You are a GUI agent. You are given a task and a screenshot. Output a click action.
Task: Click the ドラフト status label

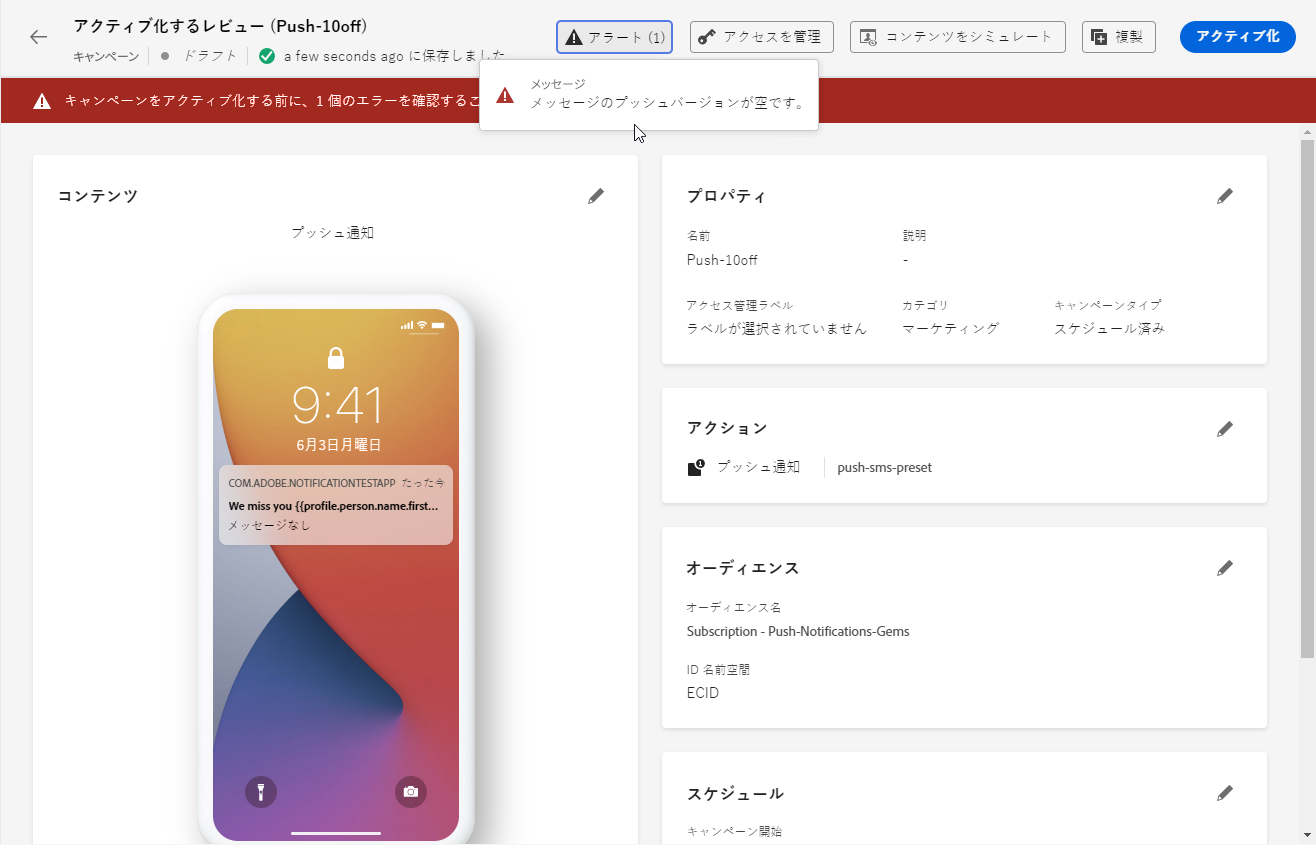point(210,56)
